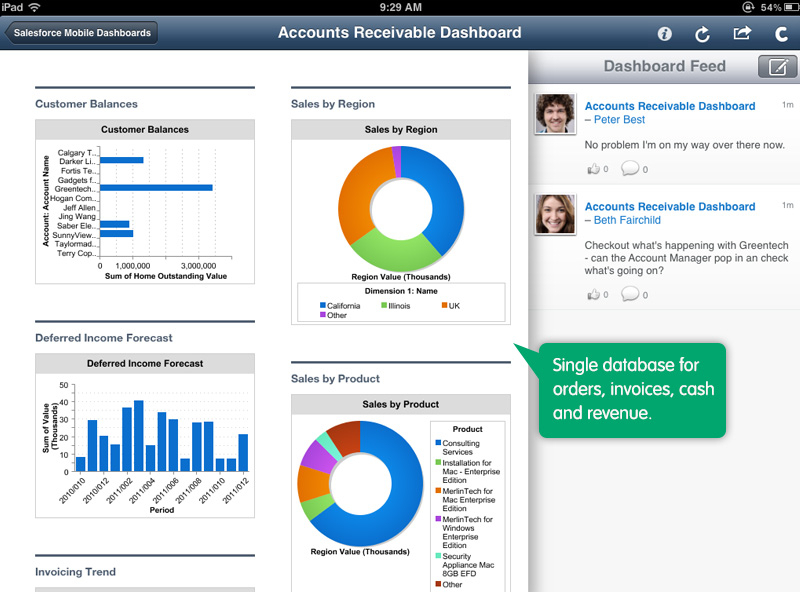
Task: Tap 'Installation for Mac - Enterprise Edition' legend entry
Action: (468, 472)
